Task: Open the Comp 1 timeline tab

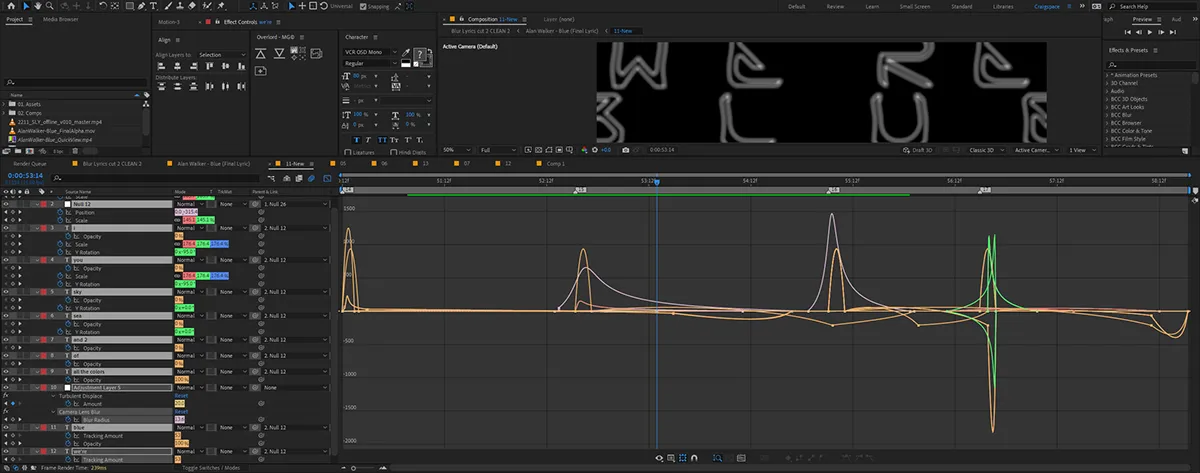Action: coord(556,163)
